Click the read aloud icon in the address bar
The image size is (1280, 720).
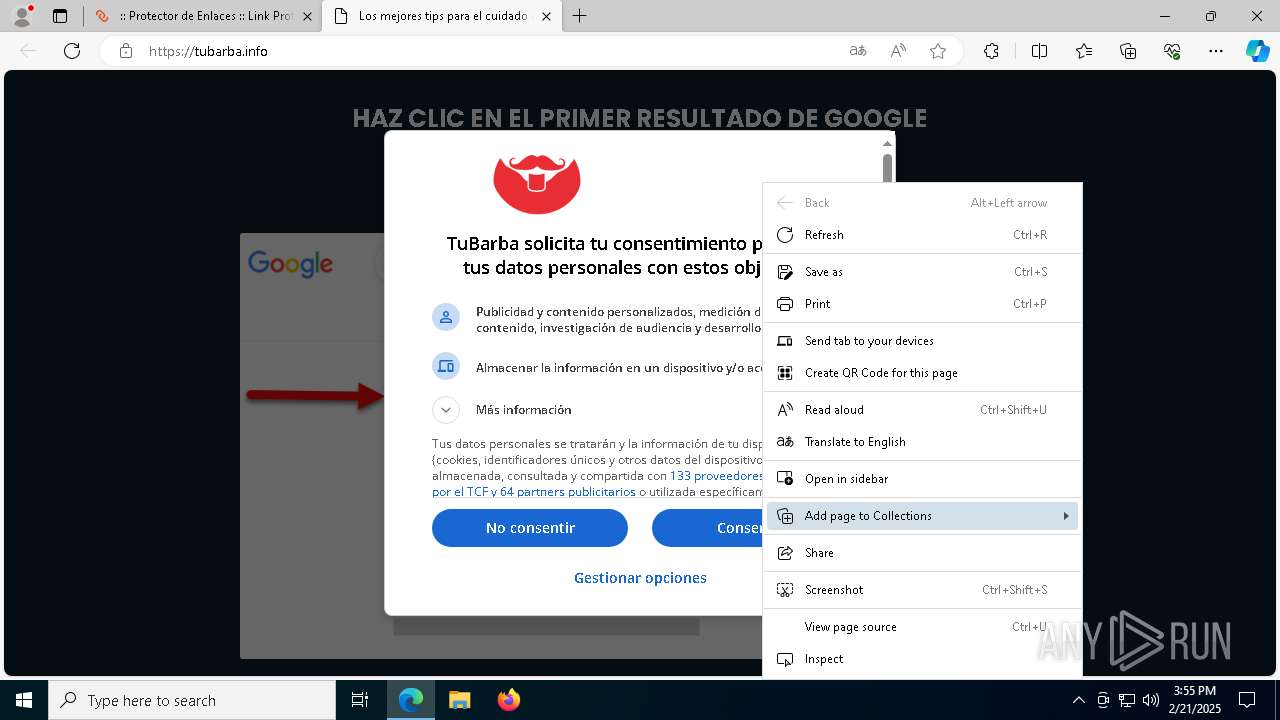coord(898,51)
